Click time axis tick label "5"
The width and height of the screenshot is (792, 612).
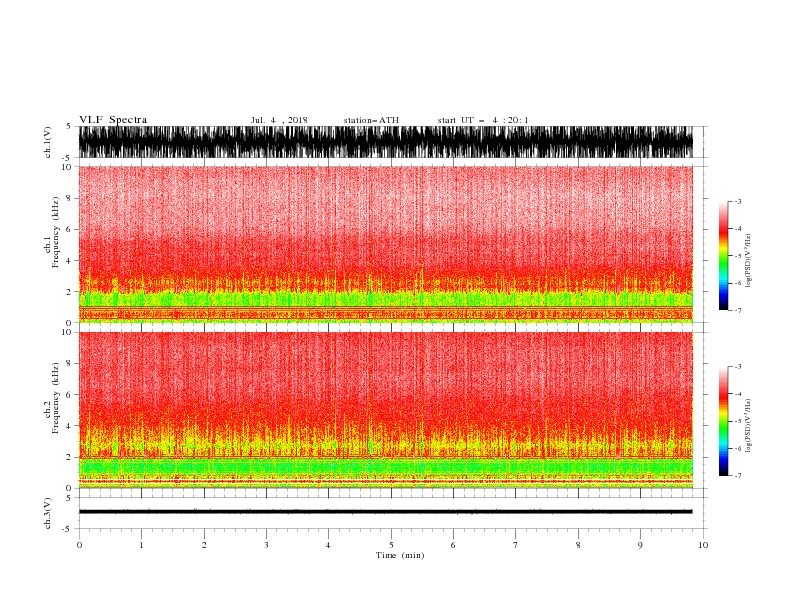tap(391, 545)
